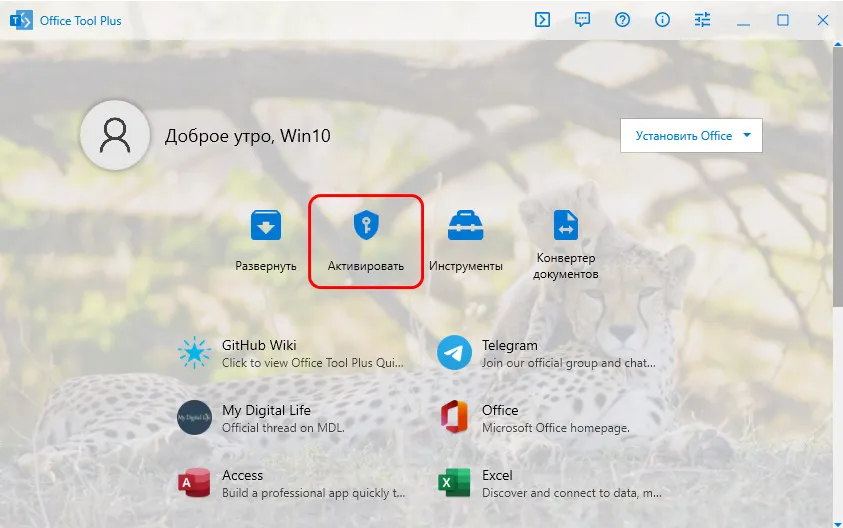Click the command prompt icon in title bar
Screen dimensions: 843x528
pyautogui.click(x=542, y=20)
